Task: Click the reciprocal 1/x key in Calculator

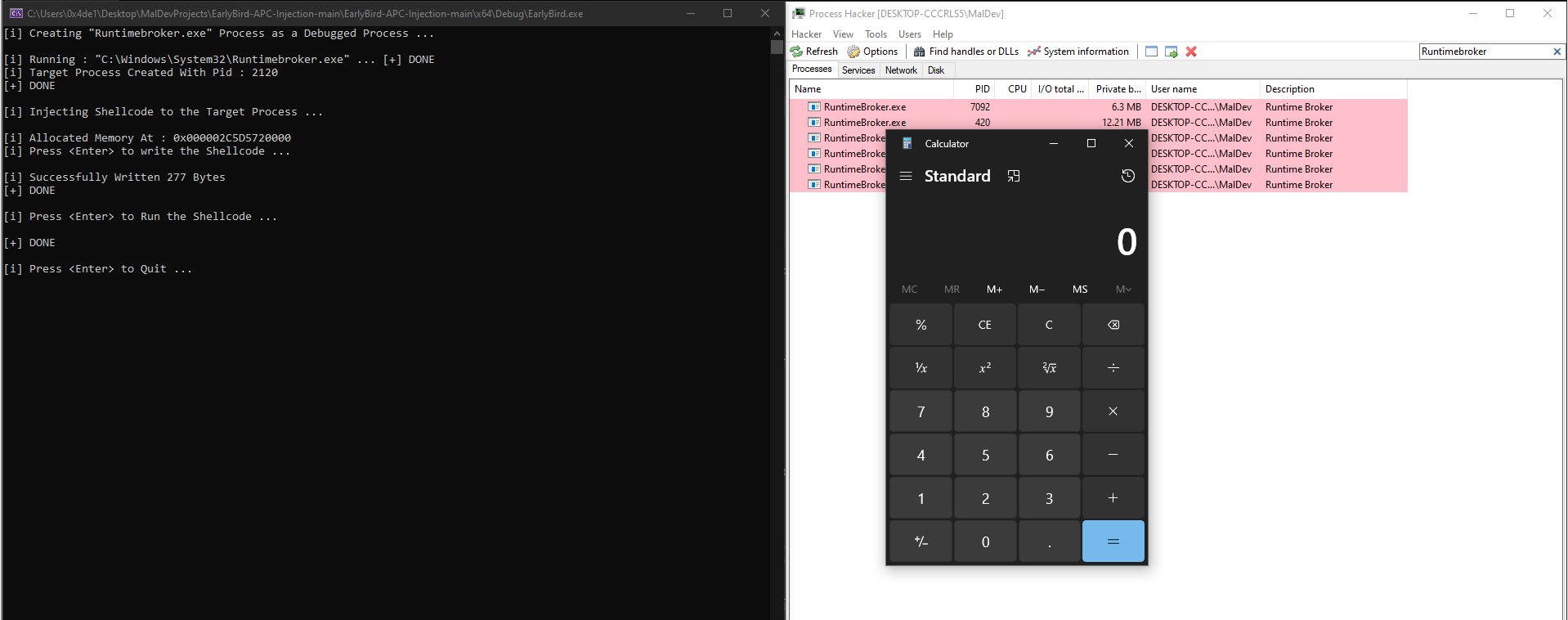Action: (921, 368)
